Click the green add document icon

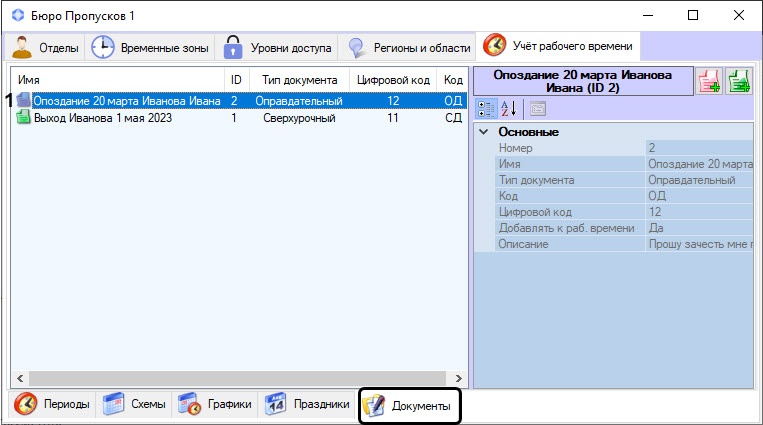738,81
